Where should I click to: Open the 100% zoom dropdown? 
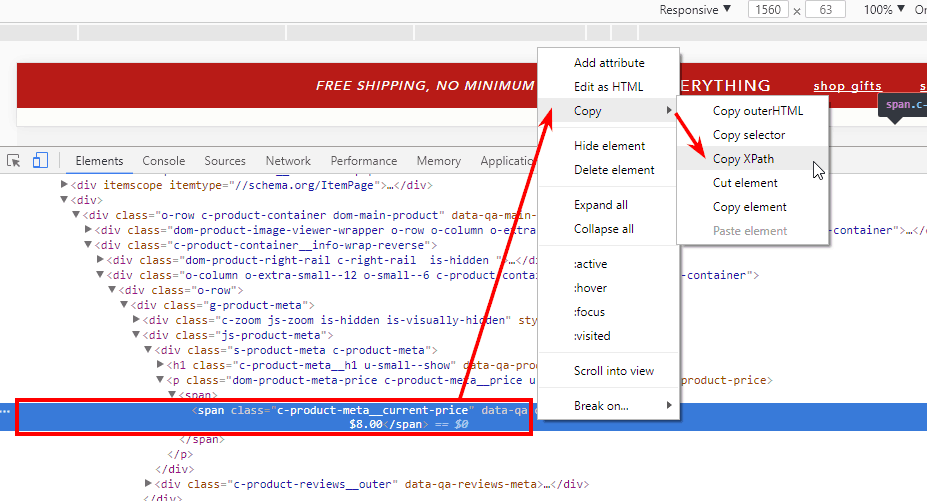pyautogui.click(x=884, y=10)
